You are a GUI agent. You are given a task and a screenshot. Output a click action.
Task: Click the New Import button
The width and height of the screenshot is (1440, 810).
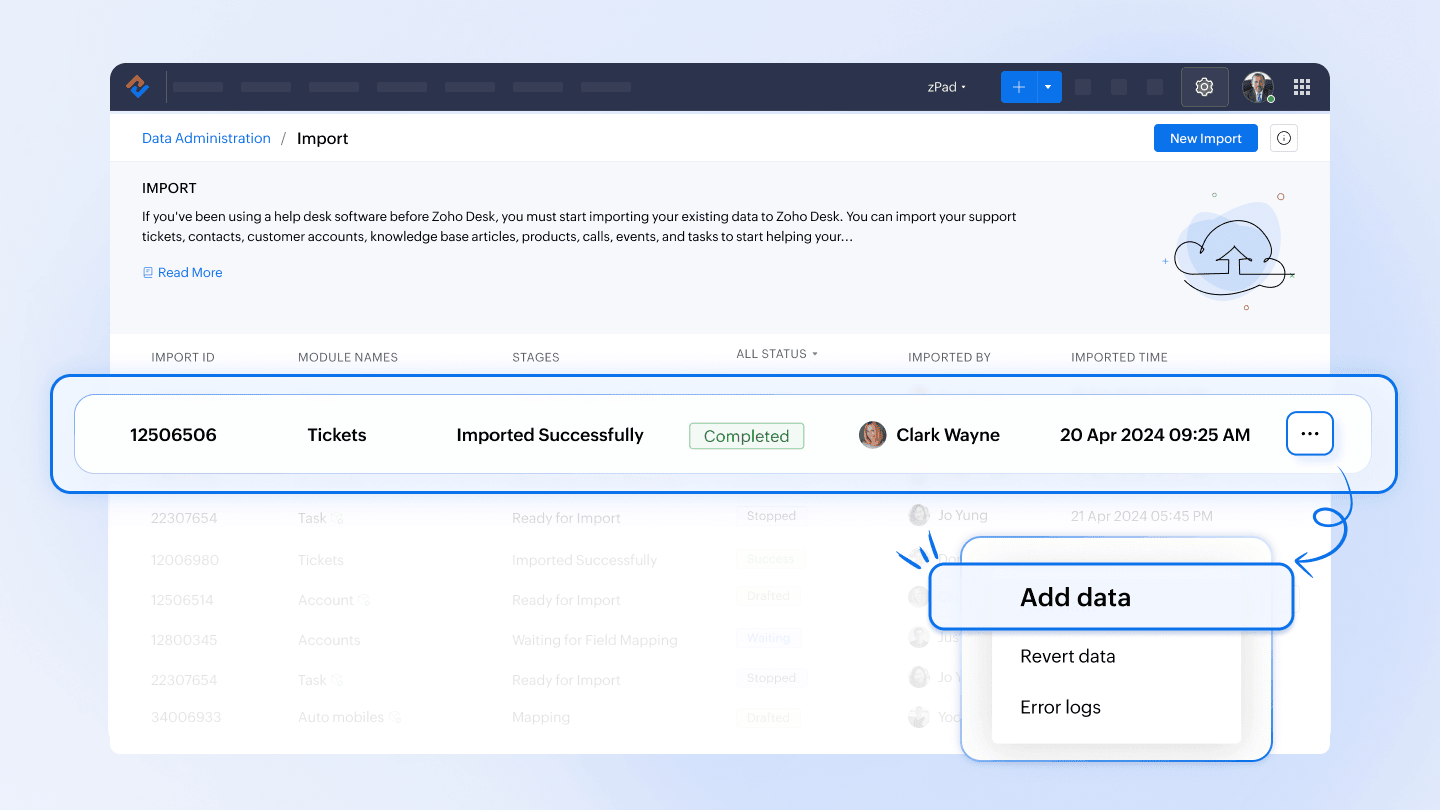pyautogui.click(x=1205, y=138)
